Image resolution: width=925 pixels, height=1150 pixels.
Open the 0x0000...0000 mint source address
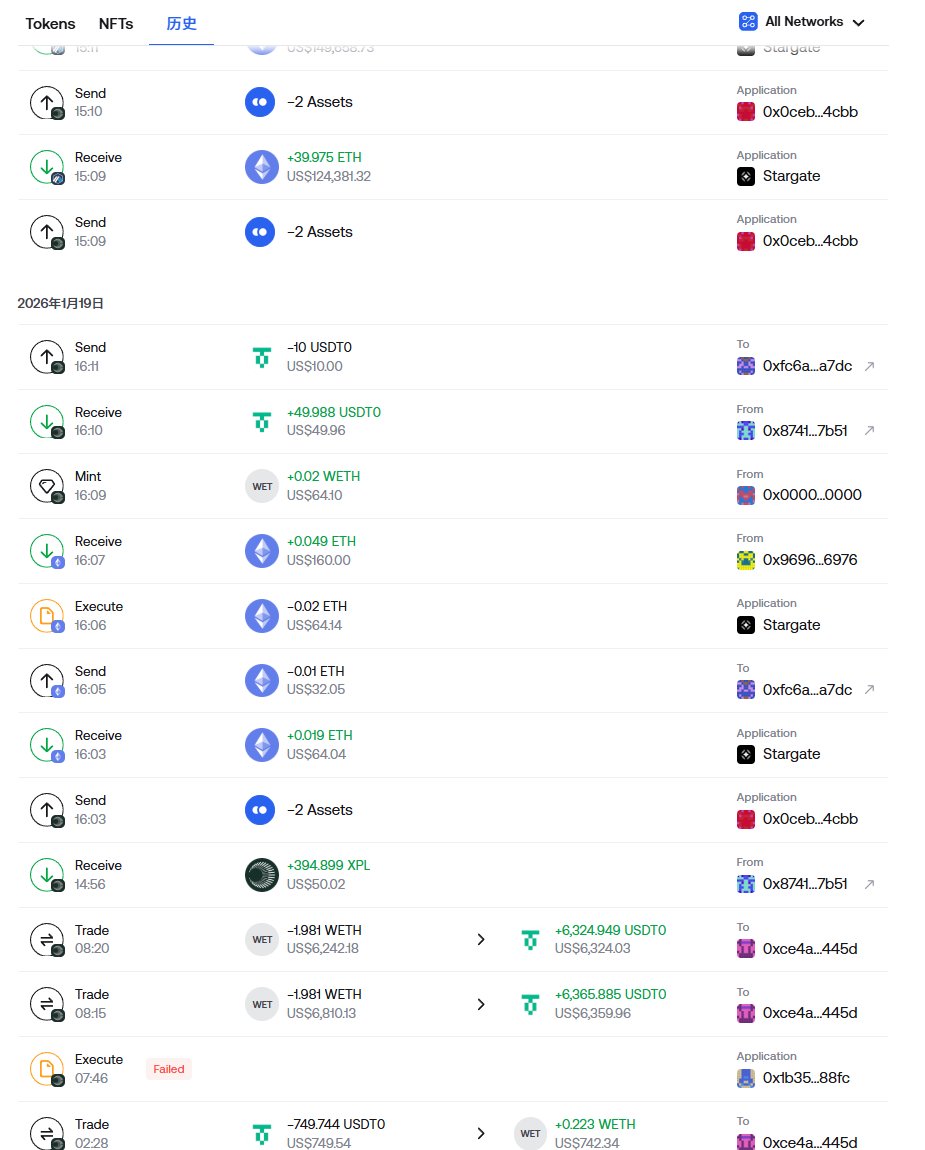[x=811, y=495]
